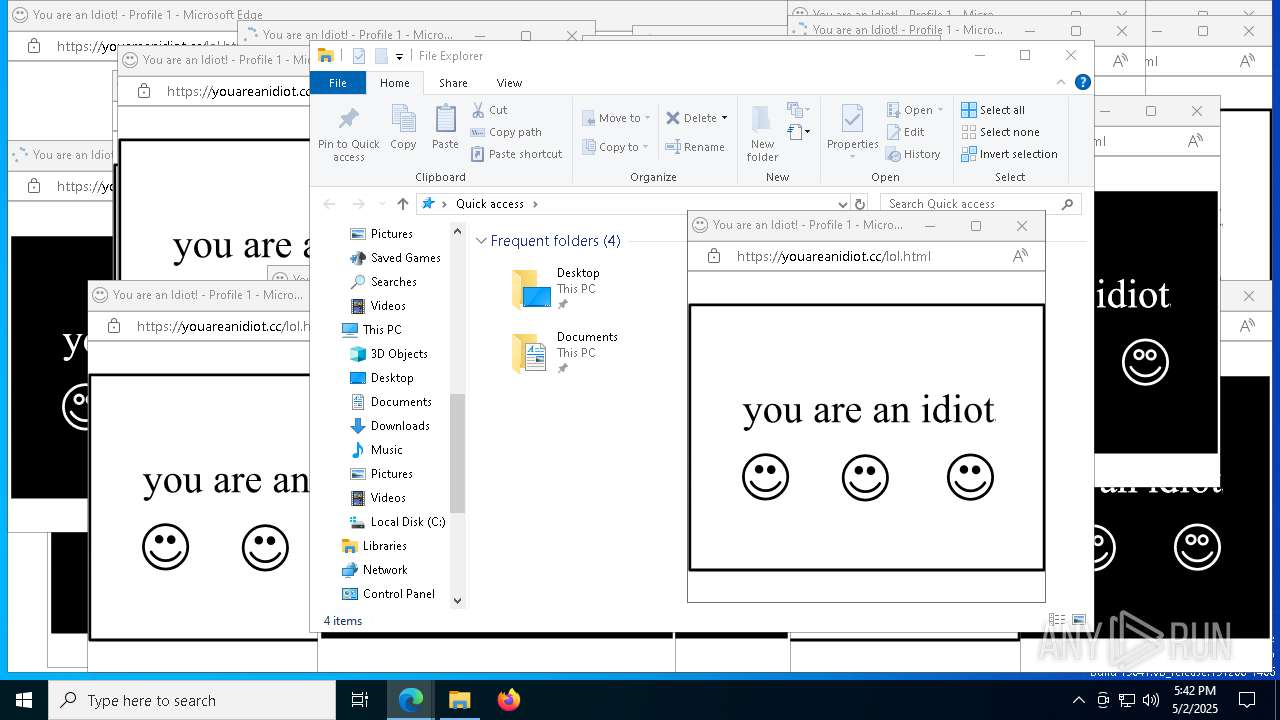Collapse Frequent folders group
This screenshot has width=1280, height=720.
pyautogui.click(x=481, y=241)
